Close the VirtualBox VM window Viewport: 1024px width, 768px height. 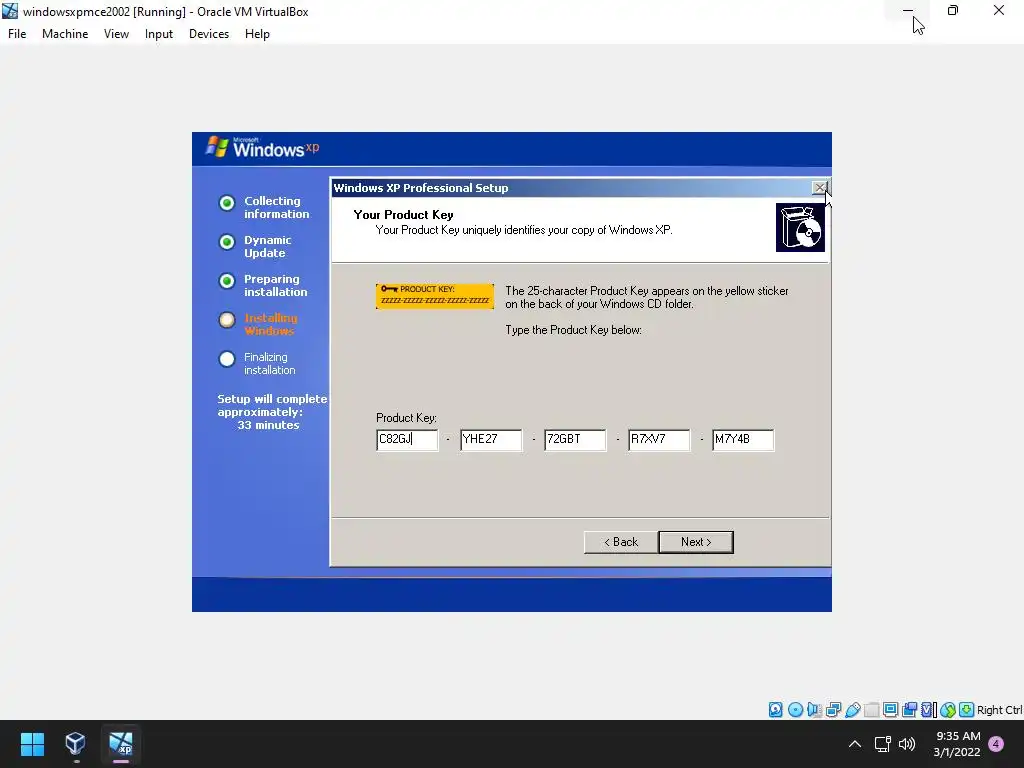point(999,10)
